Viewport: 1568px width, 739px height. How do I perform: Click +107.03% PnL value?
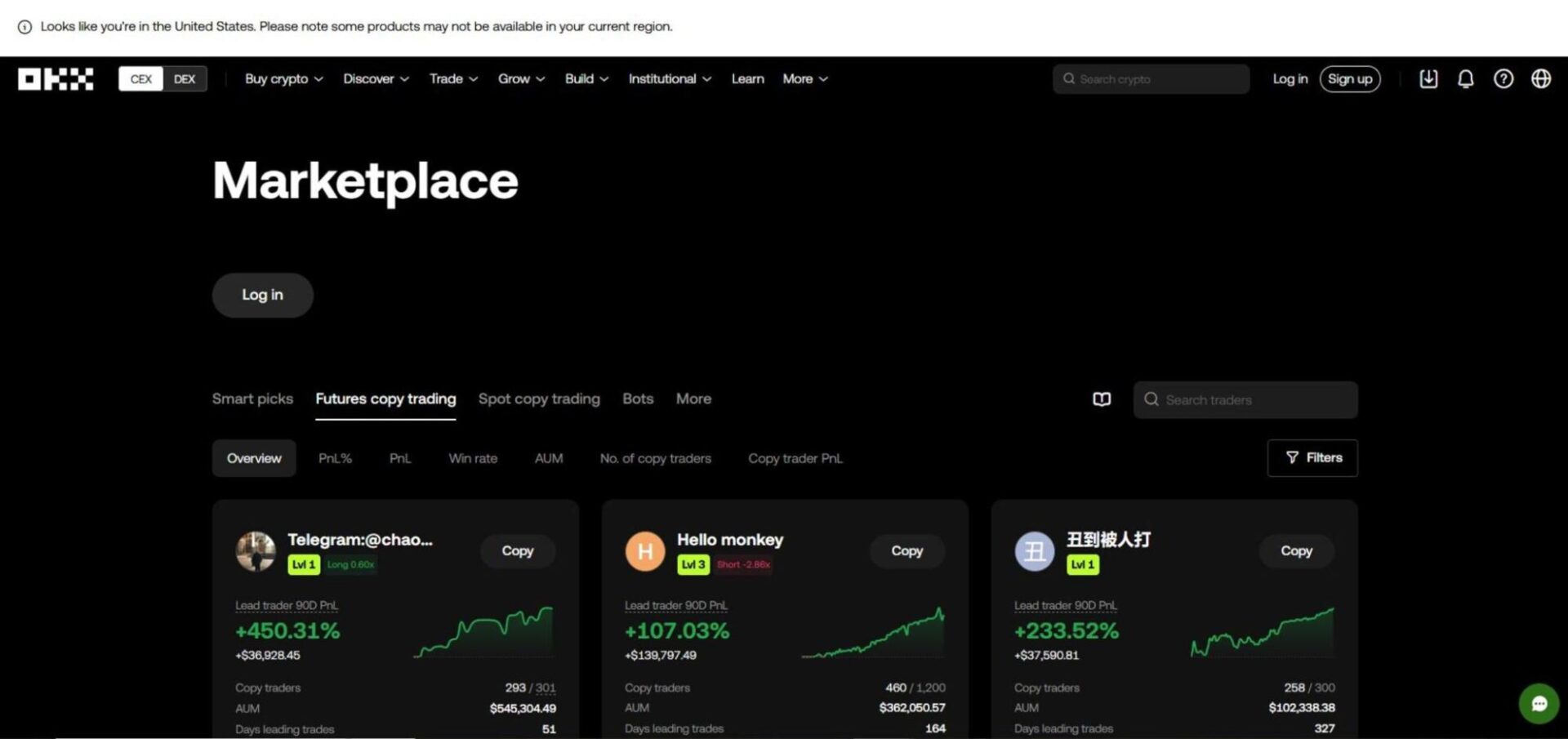[x=677, y=630]
